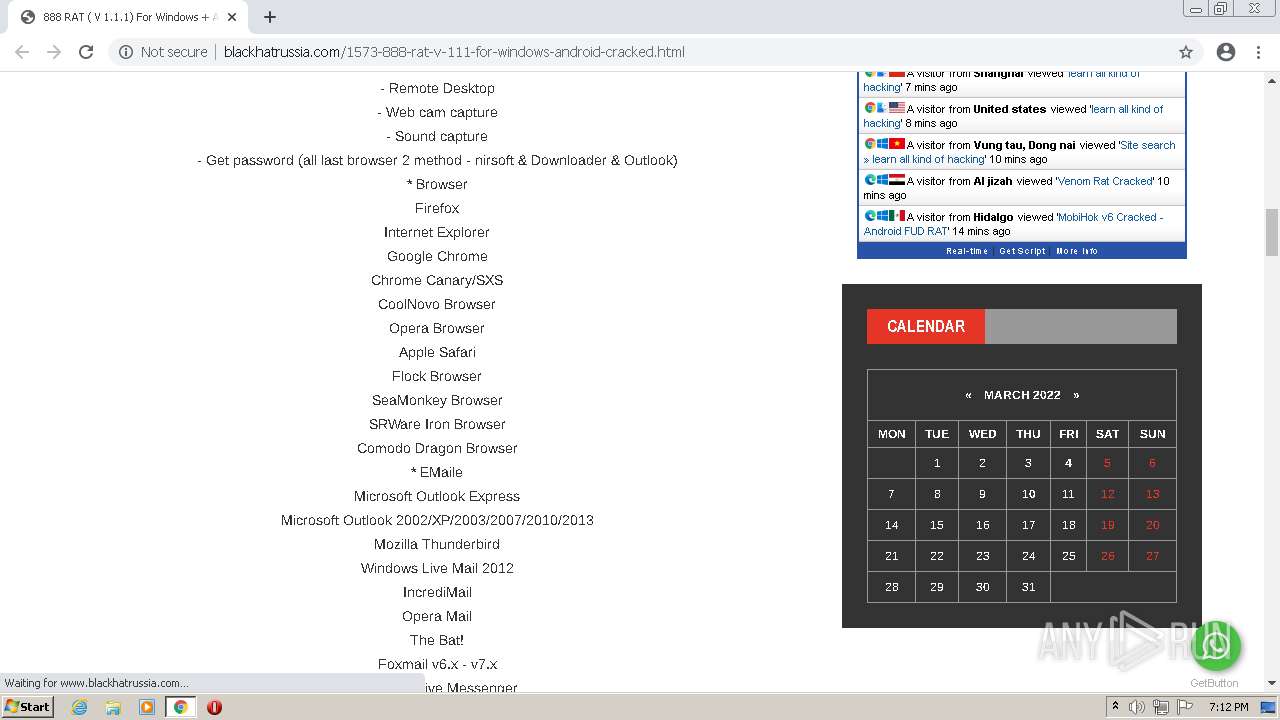The height and width of the screenshot is (720, 1280).
Task: Click the 'Google Chrome' list line
Action: 437,256
